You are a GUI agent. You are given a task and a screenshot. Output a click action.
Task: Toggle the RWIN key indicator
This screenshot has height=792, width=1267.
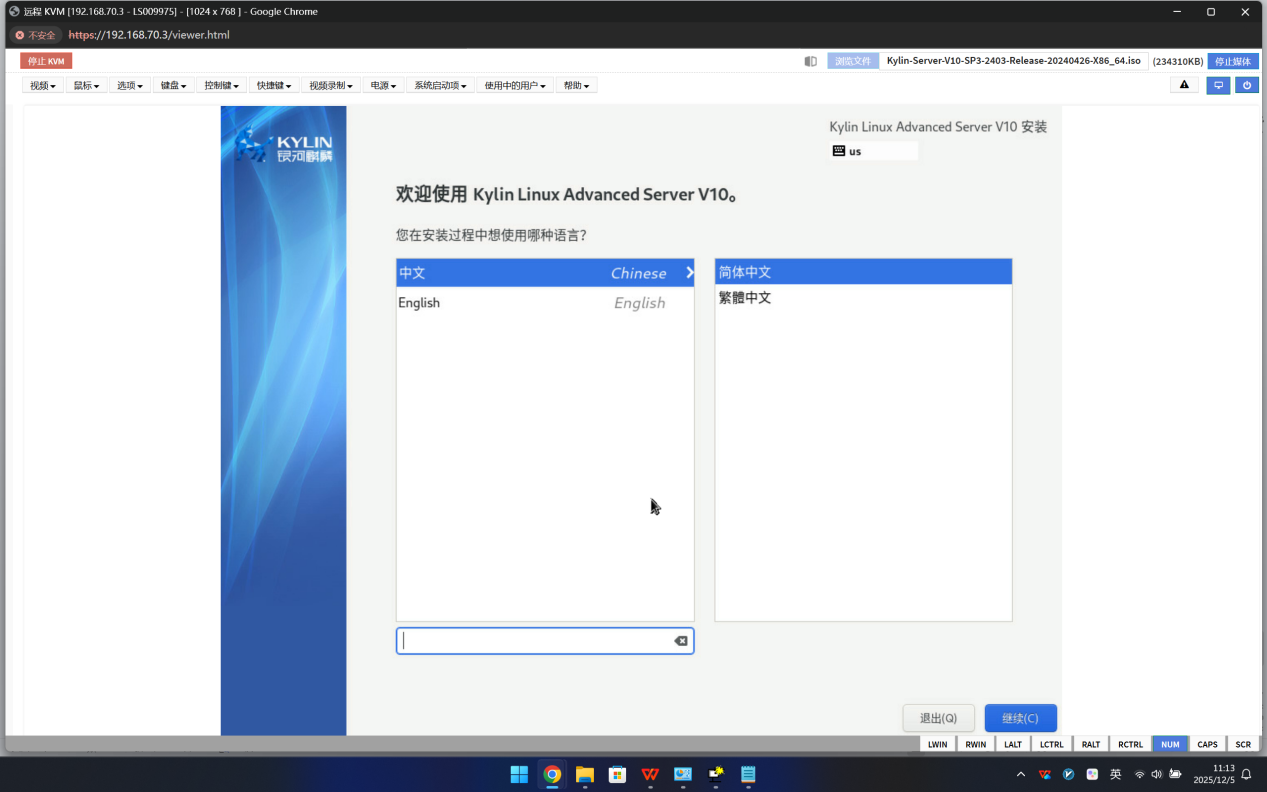coord(975,744)
